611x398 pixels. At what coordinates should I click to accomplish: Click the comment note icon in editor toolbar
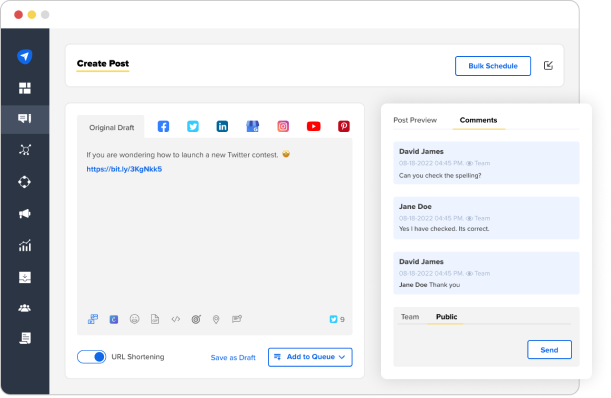237,319
